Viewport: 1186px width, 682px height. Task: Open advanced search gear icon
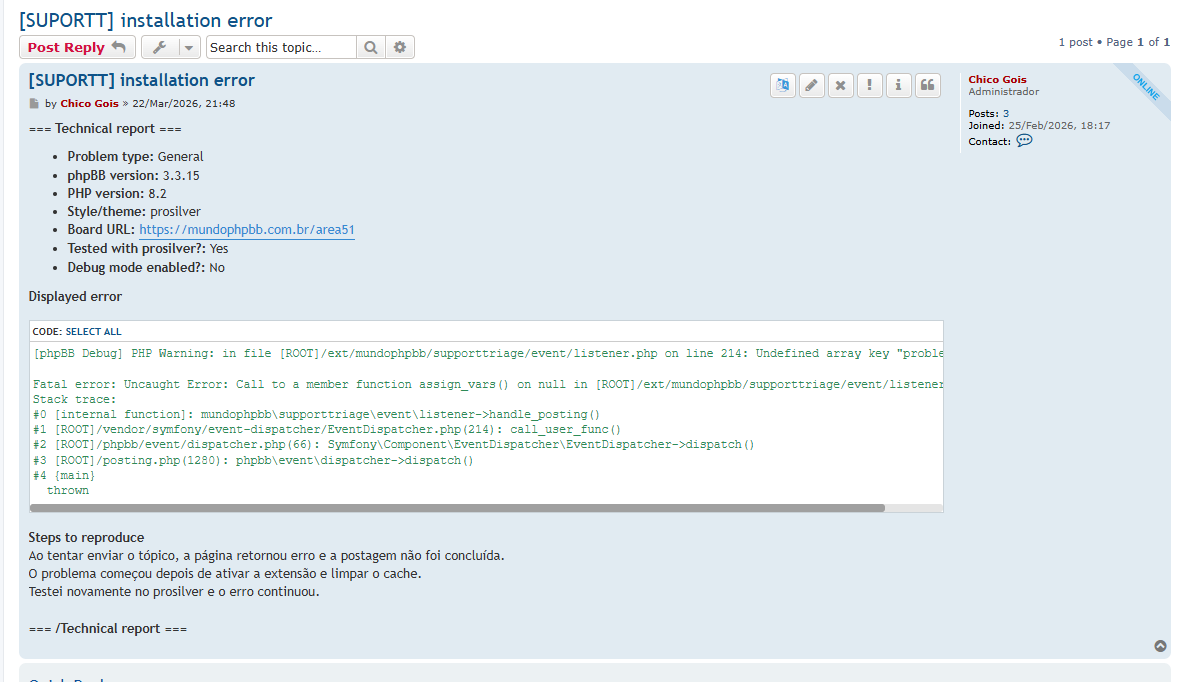click(400, 47)
